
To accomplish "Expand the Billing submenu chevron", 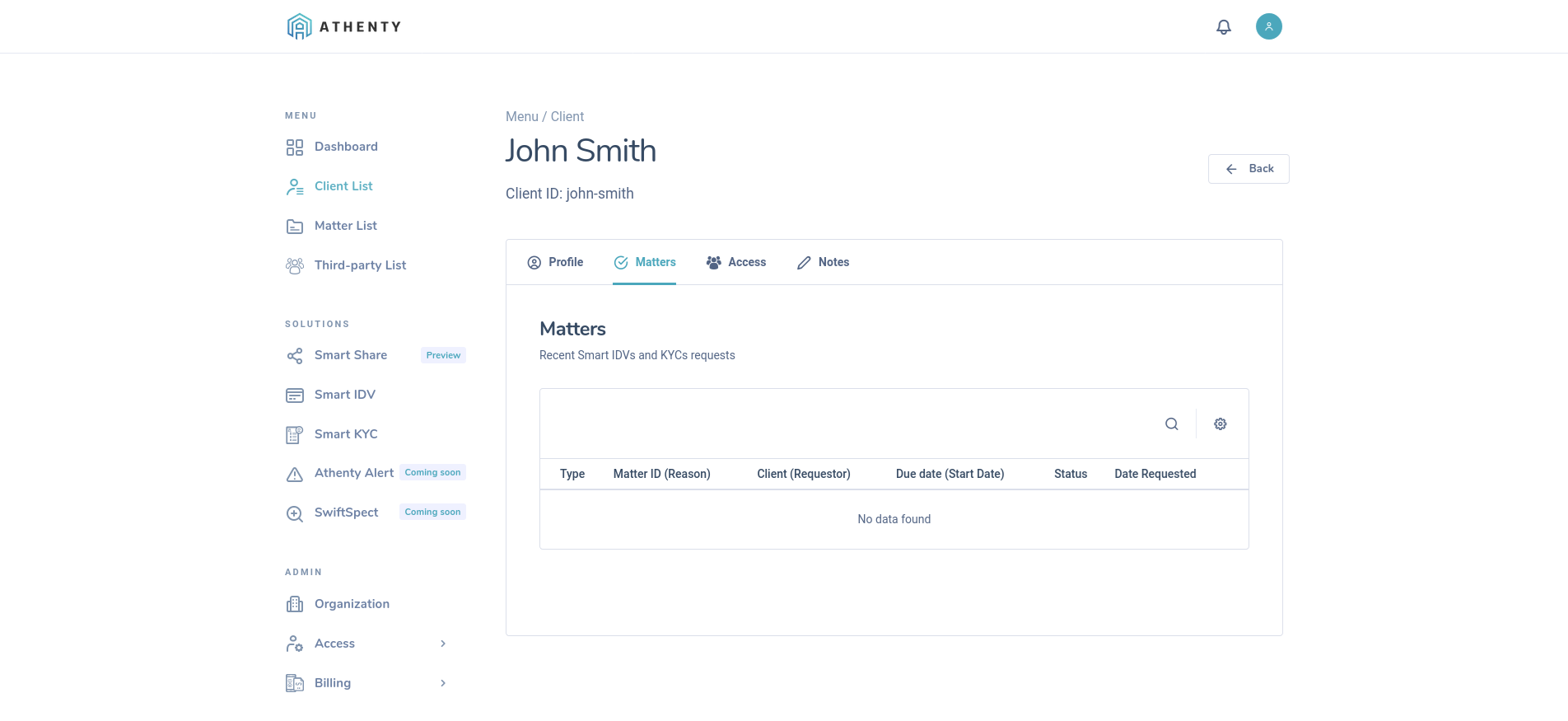I will coord(443,683).
